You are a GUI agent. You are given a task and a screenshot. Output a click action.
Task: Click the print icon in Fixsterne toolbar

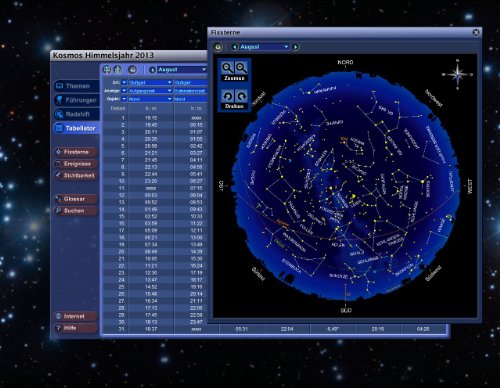[218, 47]
